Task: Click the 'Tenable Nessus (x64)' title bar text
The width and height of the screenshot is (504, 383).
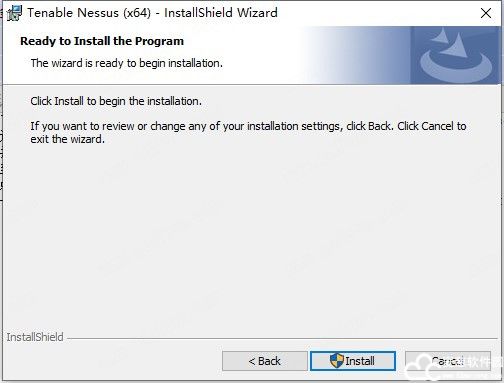Action: coord(89,13)
